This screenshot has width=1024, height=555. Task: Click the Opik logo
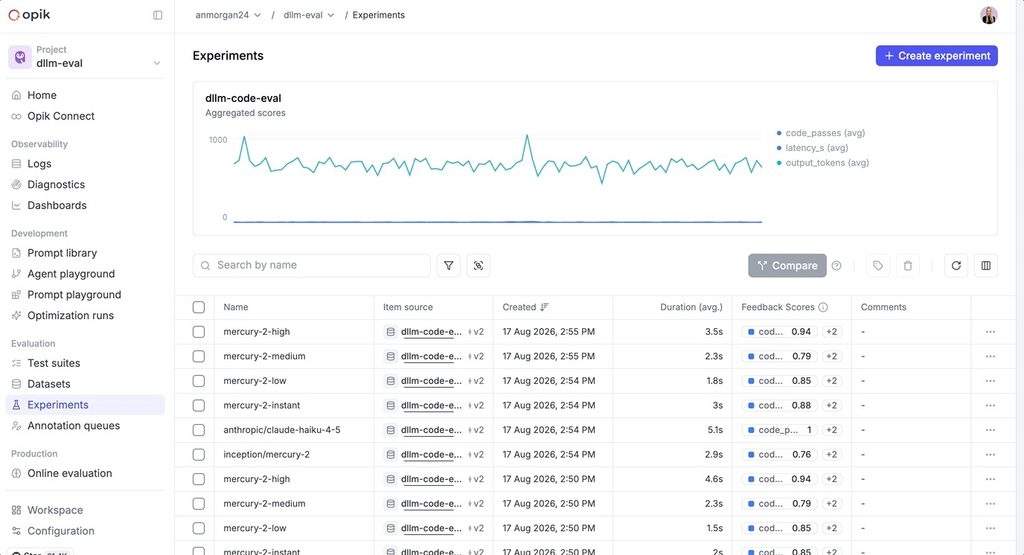[x=29, y=14]
